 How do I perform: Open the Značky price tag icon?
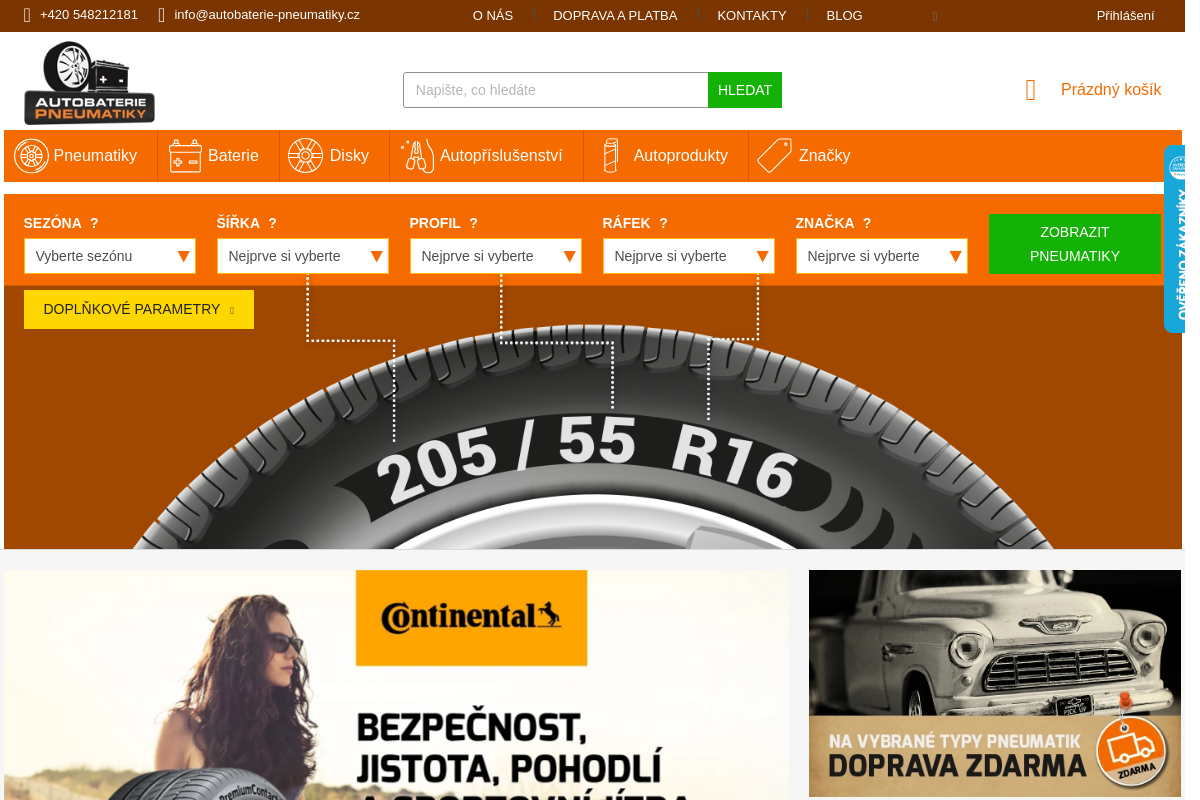coord(774,156)
